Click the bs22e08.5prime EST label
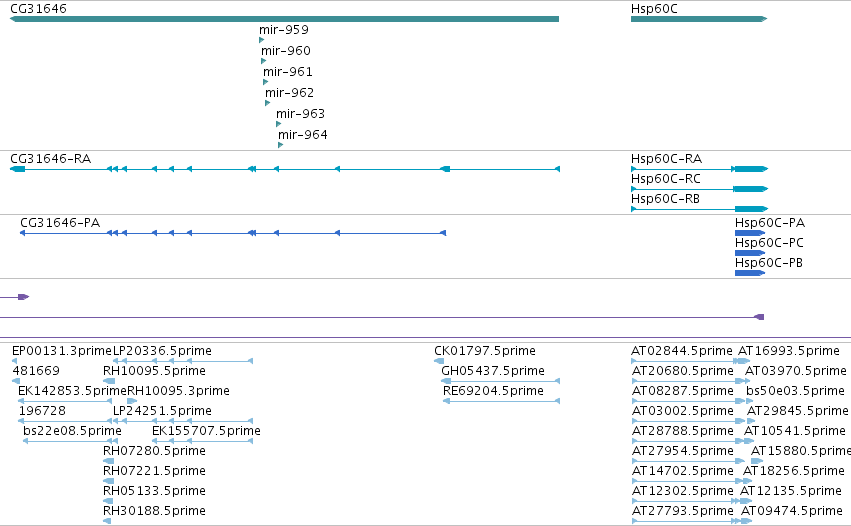 pyautogui.click(x=72, y=430)
